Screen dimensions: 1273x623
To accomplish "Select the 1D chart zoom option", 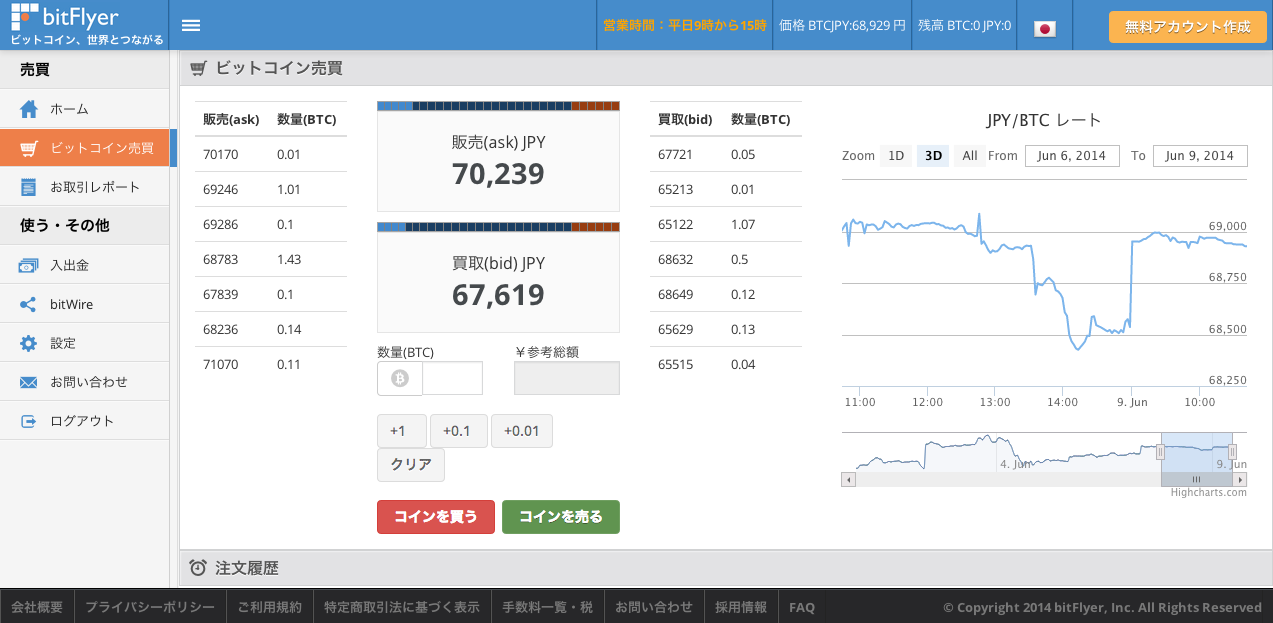I will [x=896, y=156].
